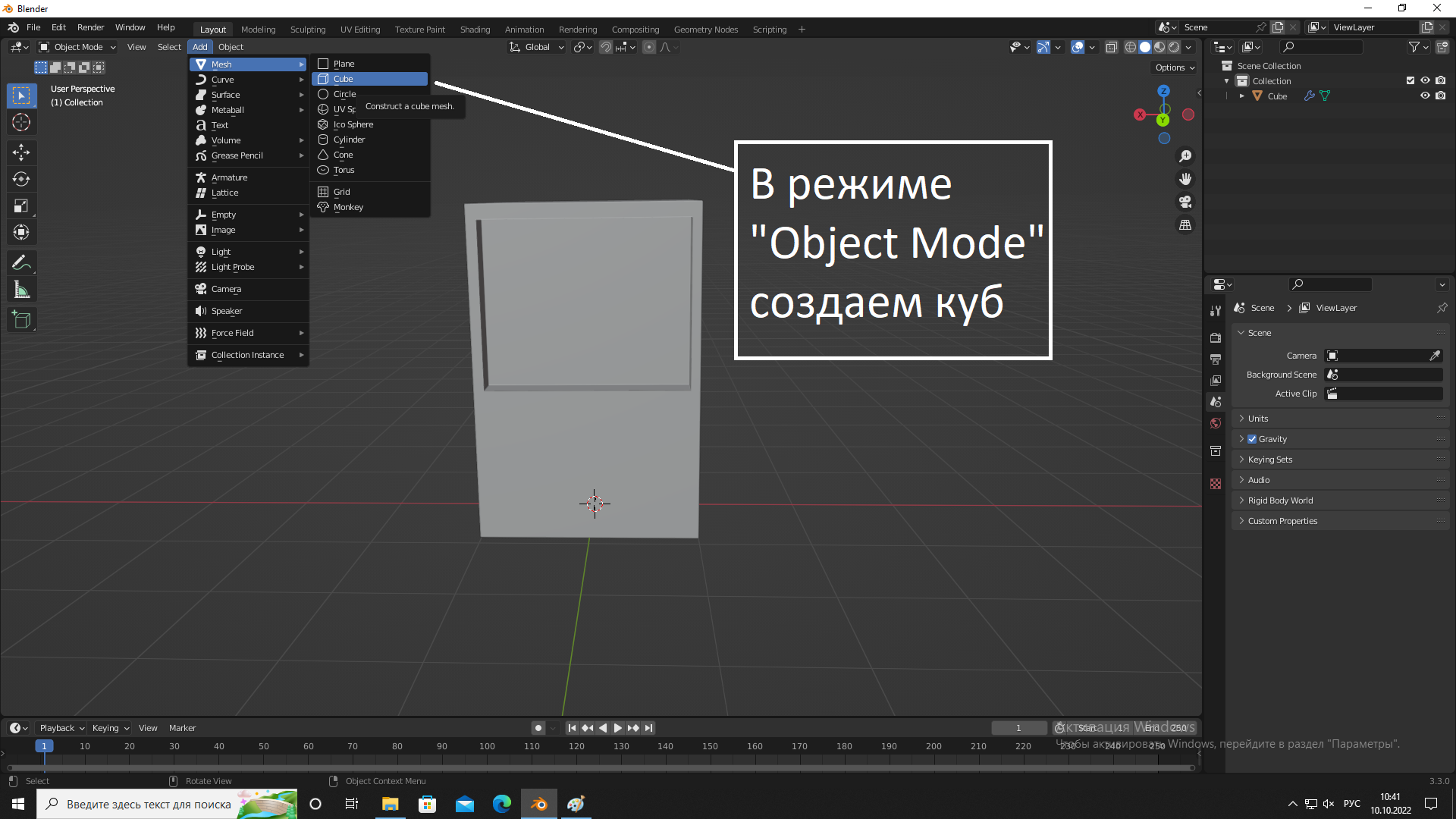Open the Object menu in viewport header
Viewport: 1456px width, 819px height.
(x=231, y=47)
